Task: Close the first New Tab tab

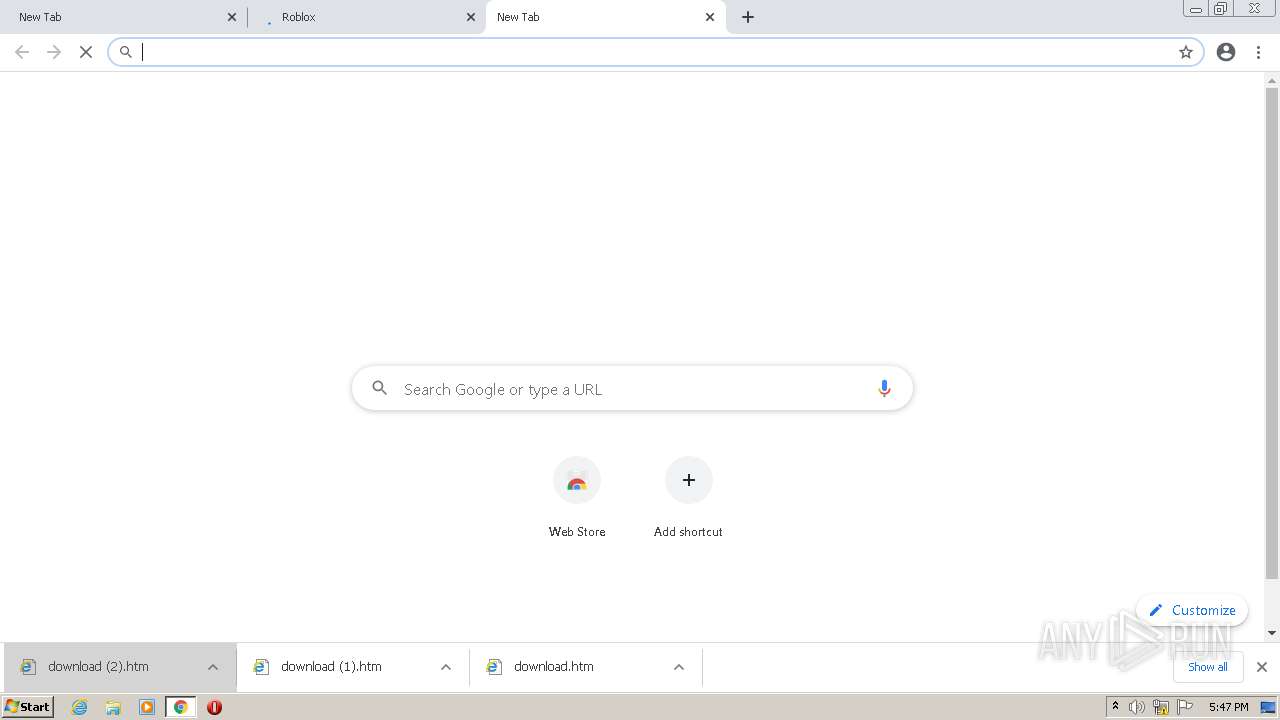Action: click(x=232, y=17)
